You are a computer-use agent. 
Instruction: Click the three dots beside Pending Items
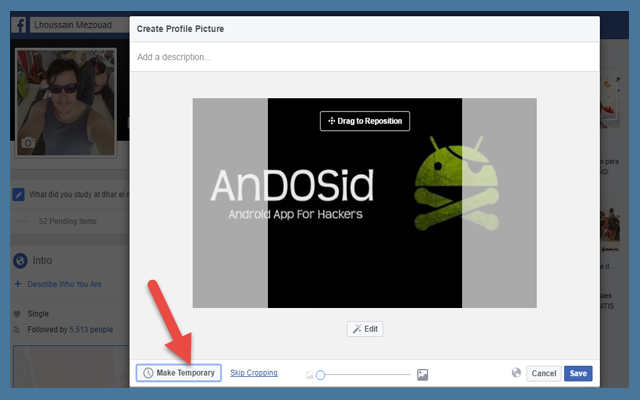pyautogui.click(x=22, y=221)
